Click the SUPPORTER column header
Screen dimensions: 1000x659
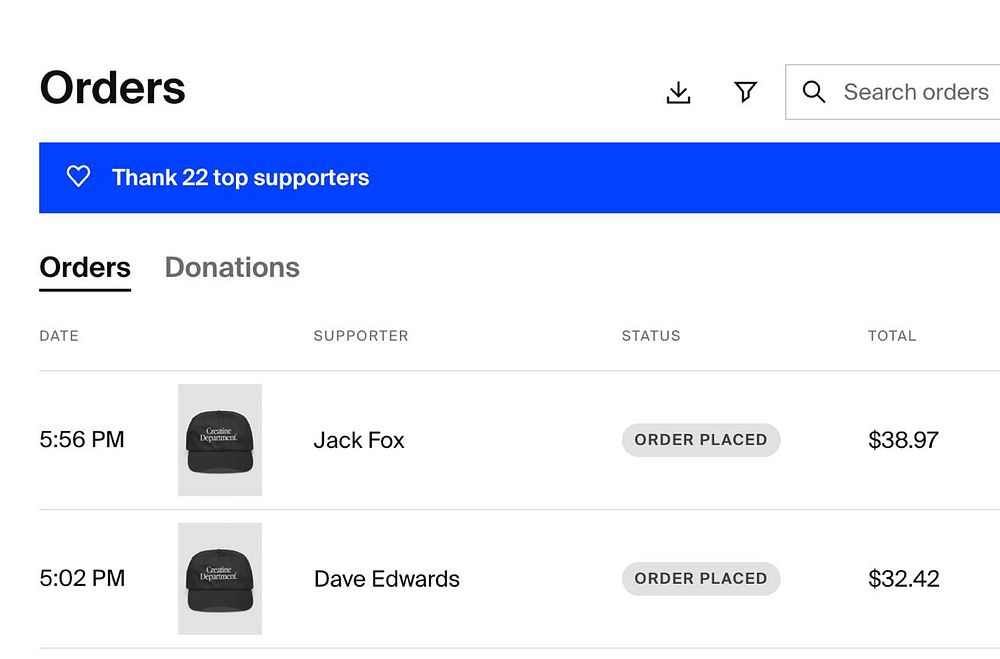[361, 336]
